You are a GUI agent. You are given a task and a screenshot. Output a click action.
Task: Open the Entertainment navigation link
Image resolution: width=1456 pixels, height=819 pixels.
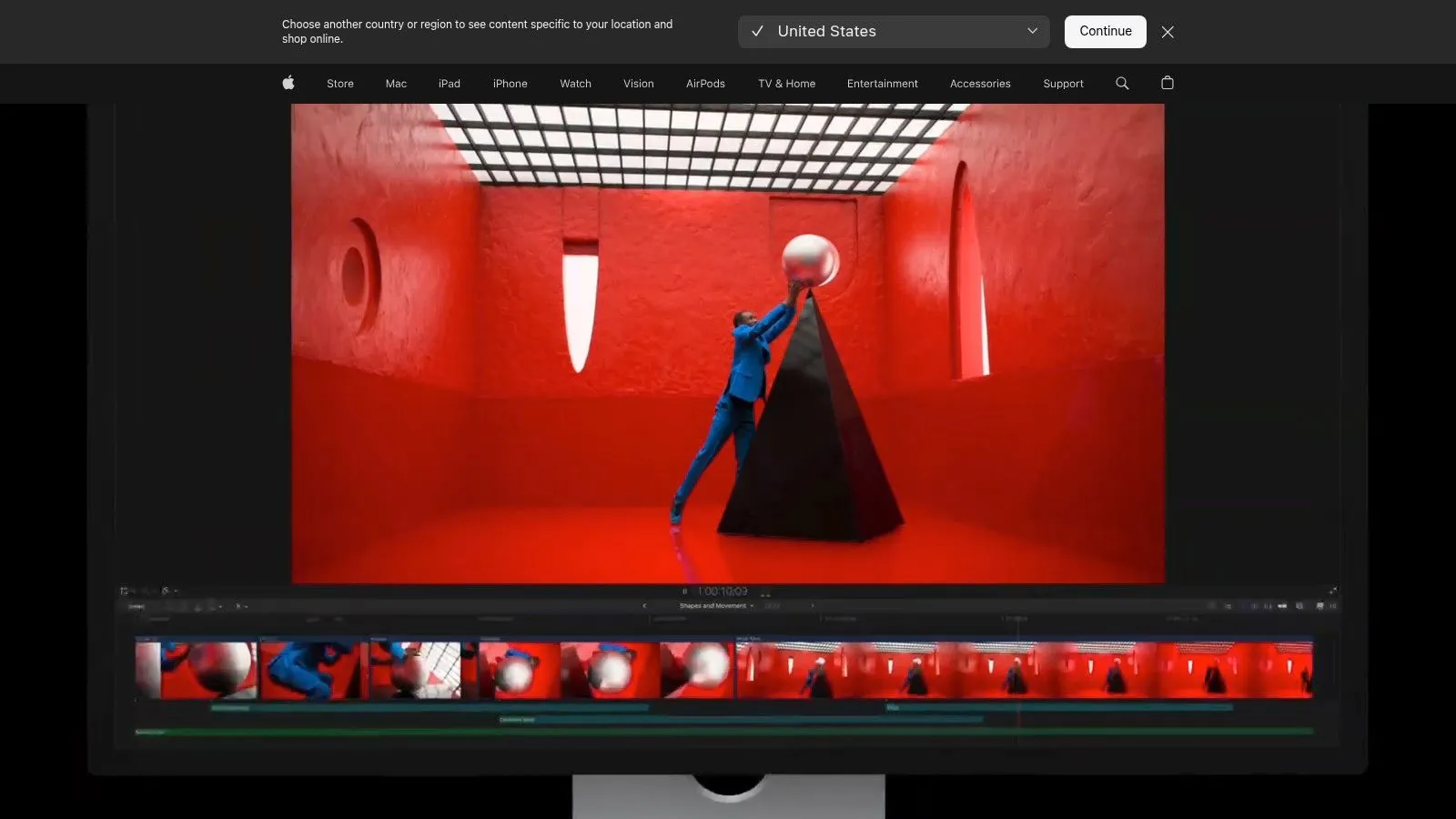coord(883,84)
